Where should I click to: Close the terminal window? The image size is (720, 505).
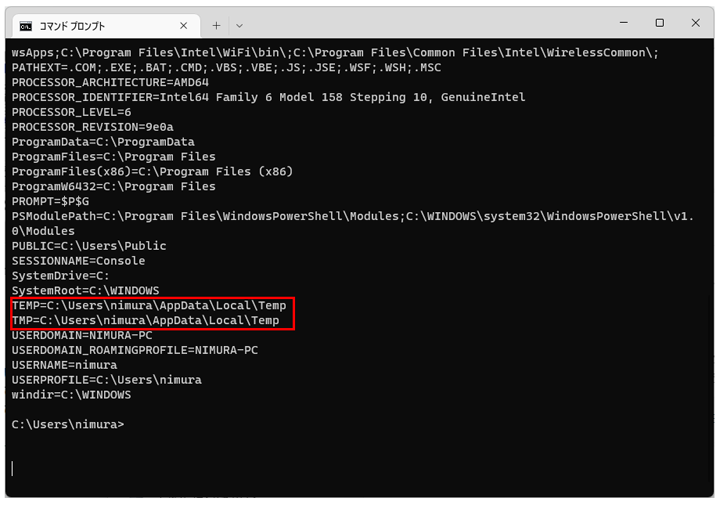coord(695,22)
